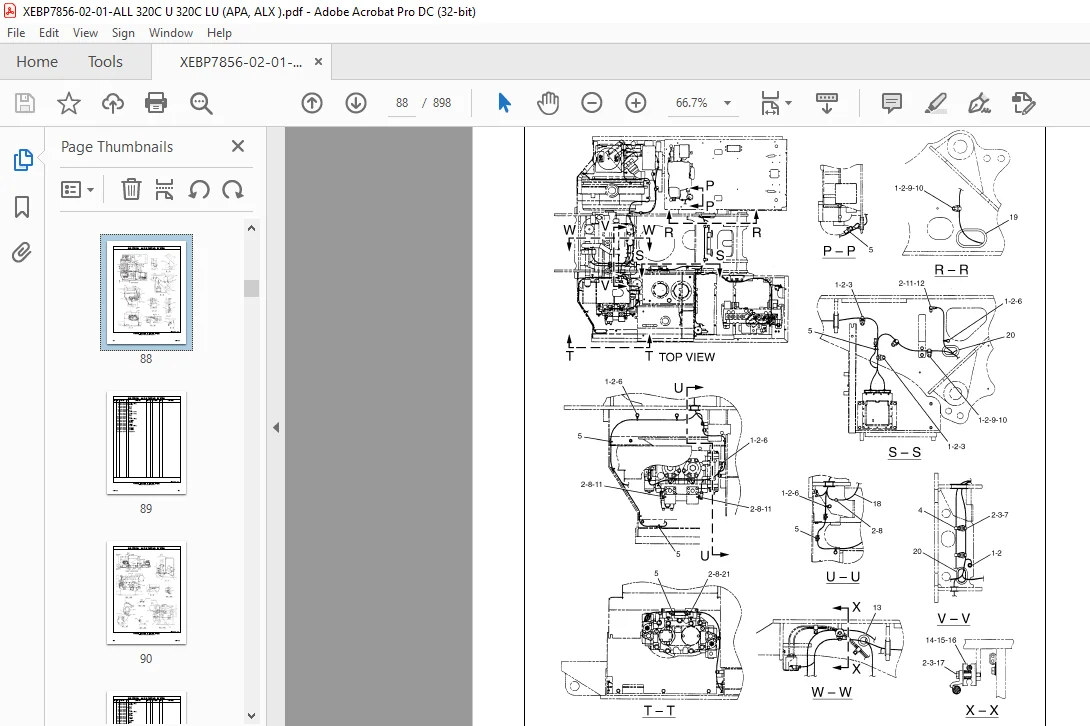Zoom in with the plus icon
1090x726 pixels.
coord(635,103)
